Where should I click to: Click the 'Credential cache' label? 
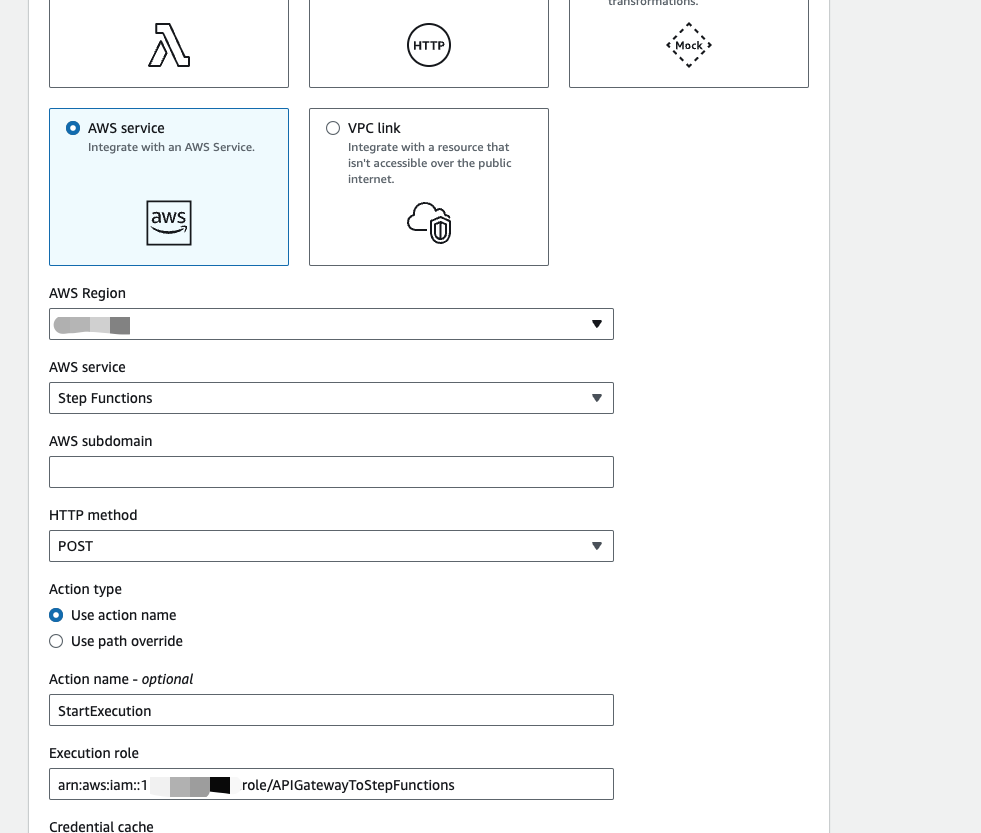click(101, 826)
